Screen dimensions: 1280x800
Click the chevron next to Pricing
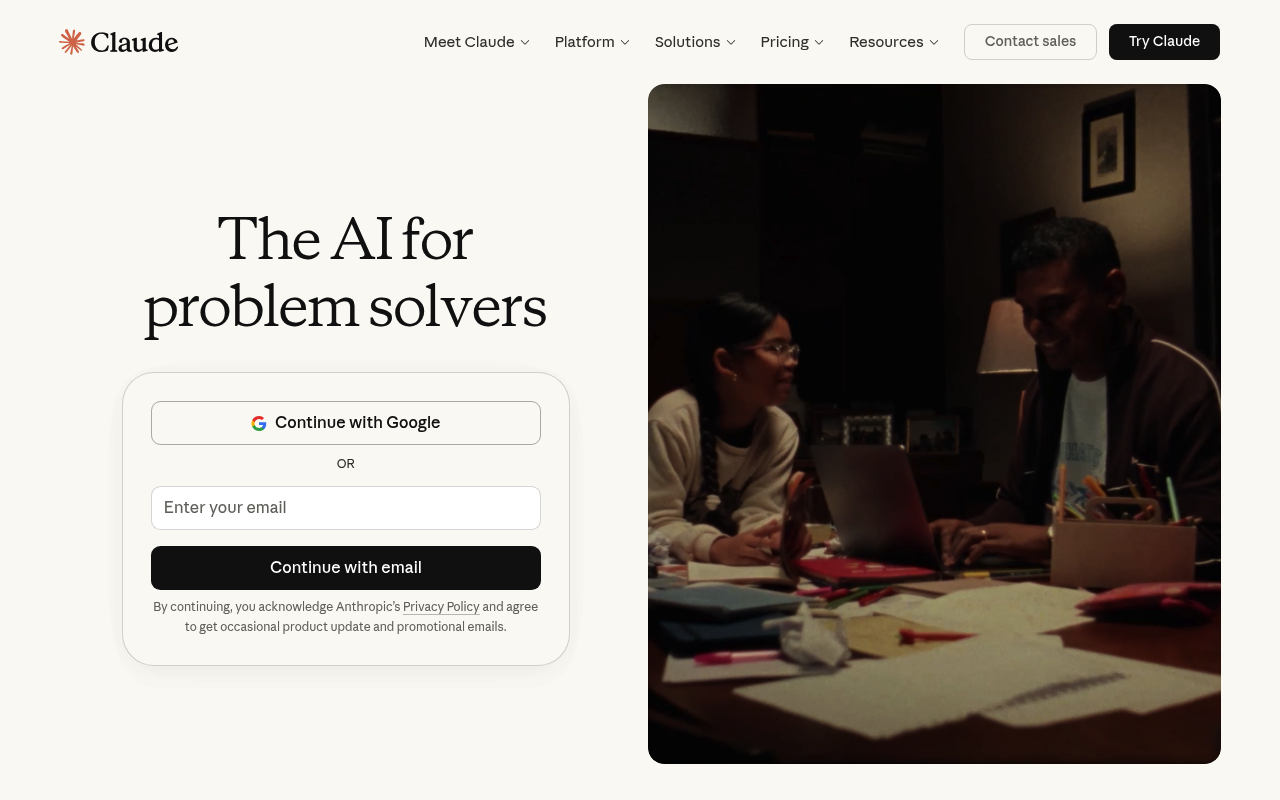(x=819, y=42)
